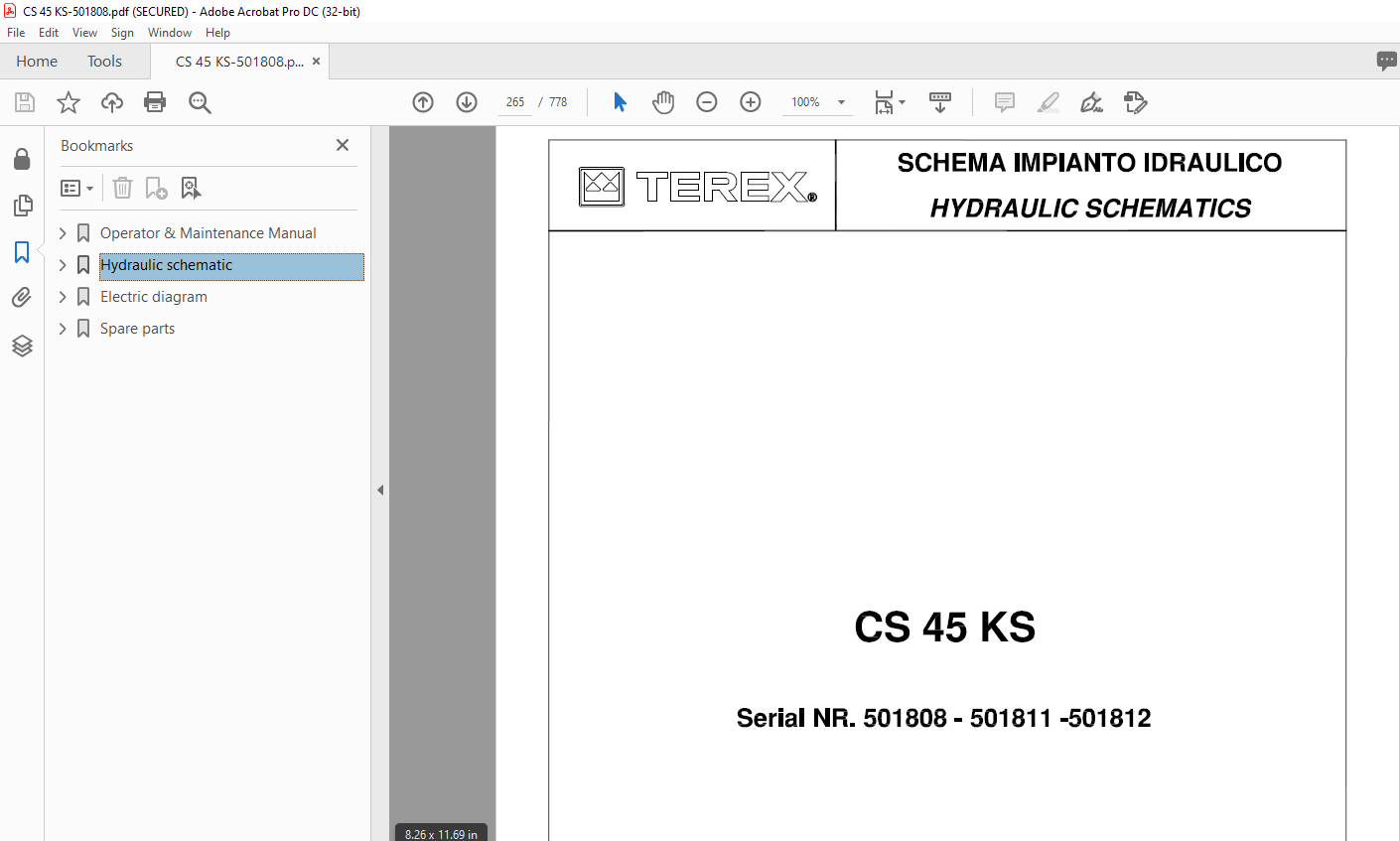Activate the Hand pan tool

coord(663,102)
